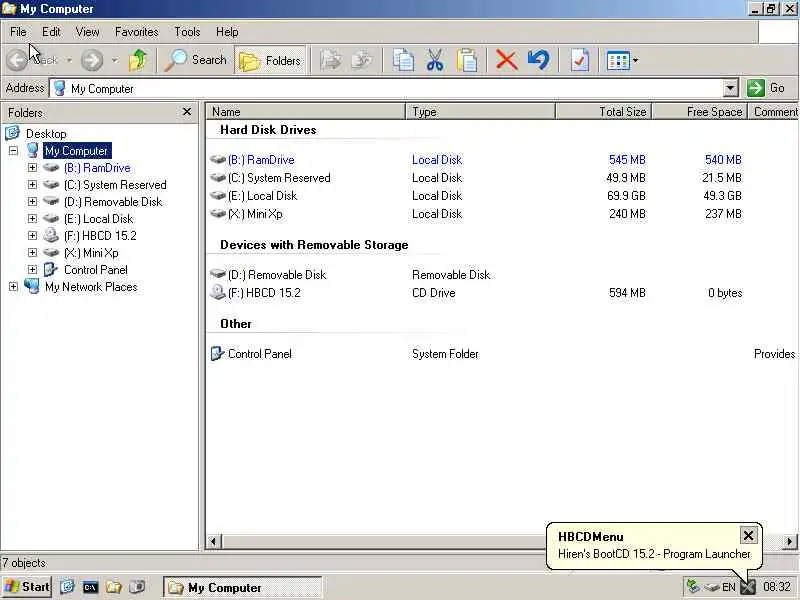Expand (C:) System Reserved tree node
800x600 pixels.
click(32, 185)
